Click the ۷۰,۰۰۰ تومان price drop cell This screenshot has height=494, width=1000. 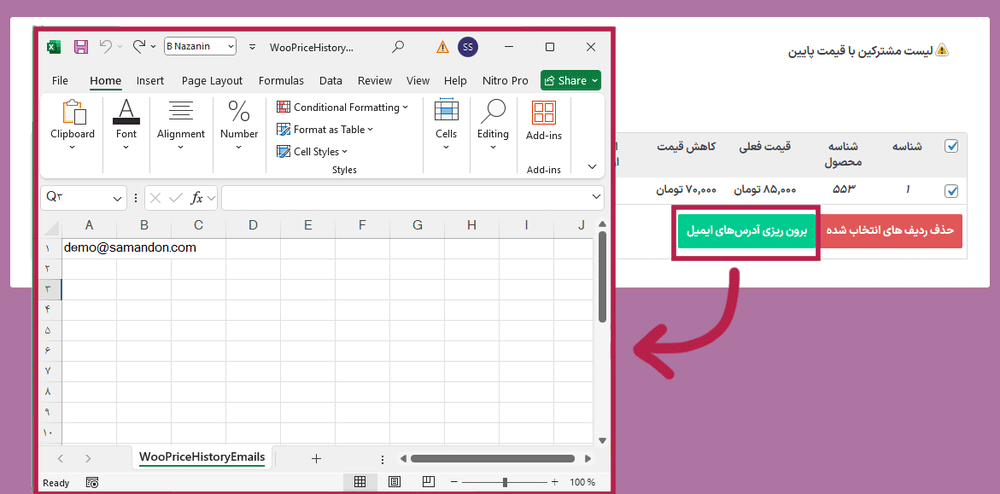[x=686, y=189]
